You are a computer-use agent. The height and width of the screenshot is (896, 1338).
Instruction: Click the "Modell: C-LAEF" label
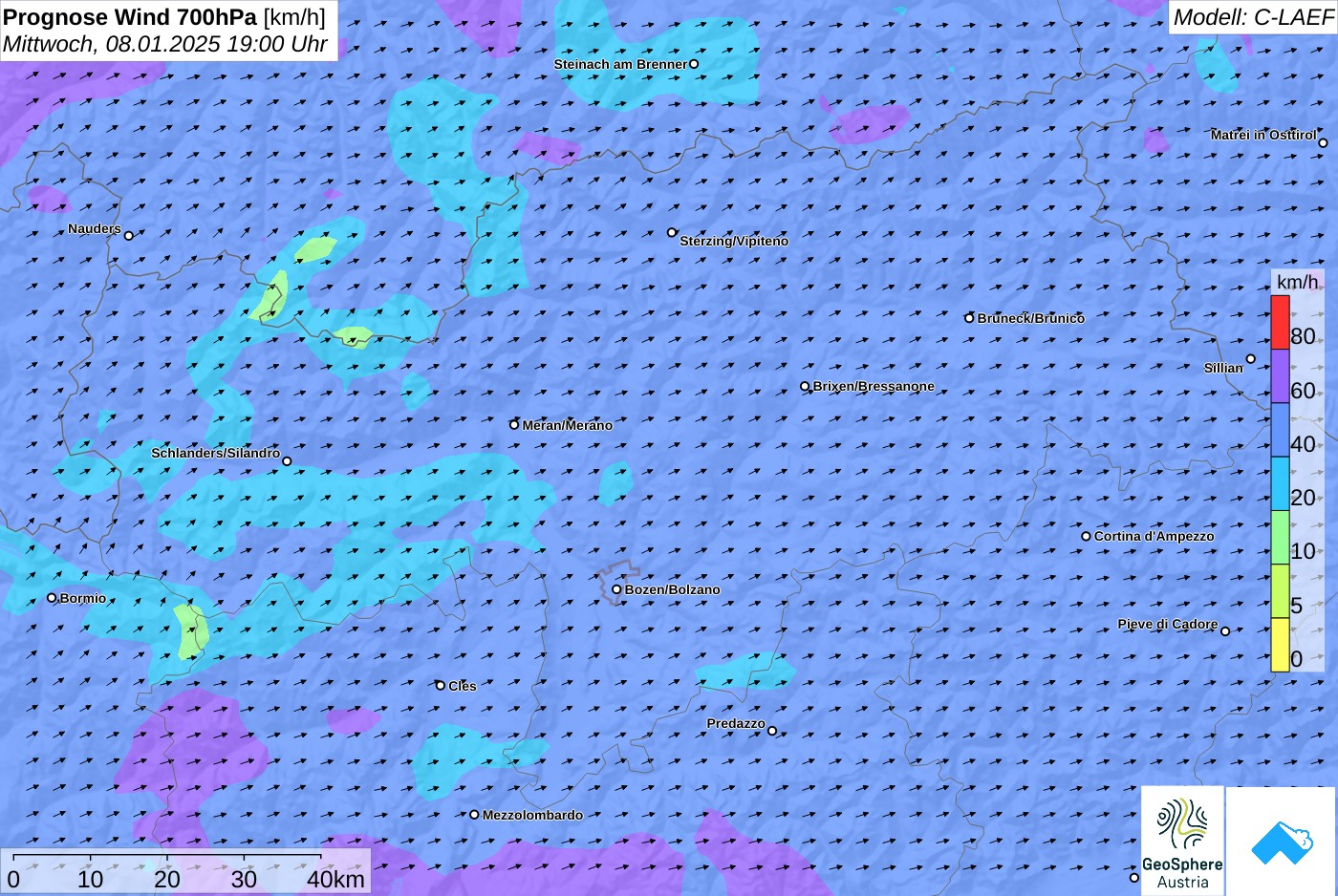[x=1253, y=17]
